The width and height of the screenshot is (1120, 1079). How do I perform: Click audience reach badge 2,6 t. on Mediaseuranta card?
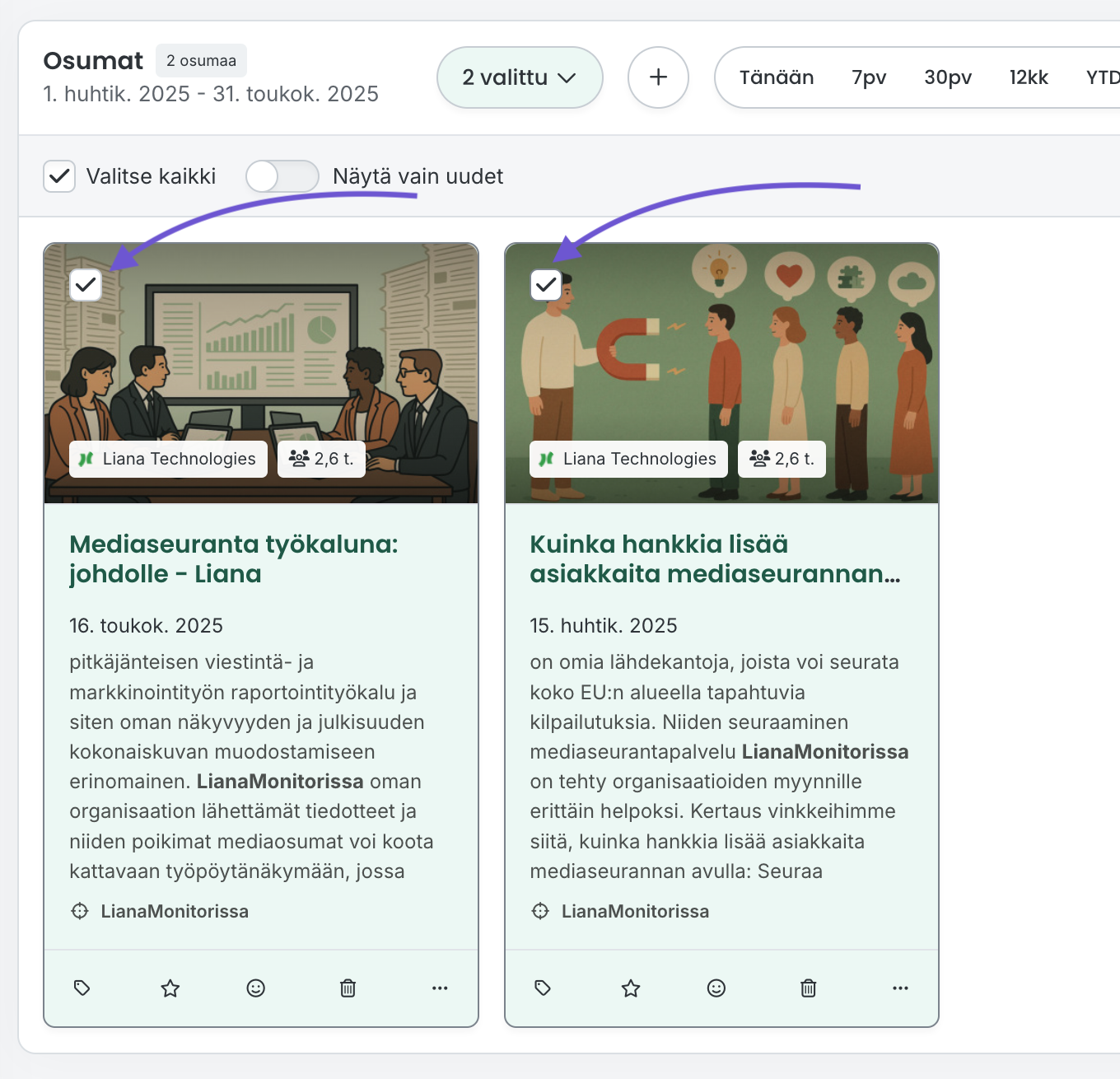(321, 459)
